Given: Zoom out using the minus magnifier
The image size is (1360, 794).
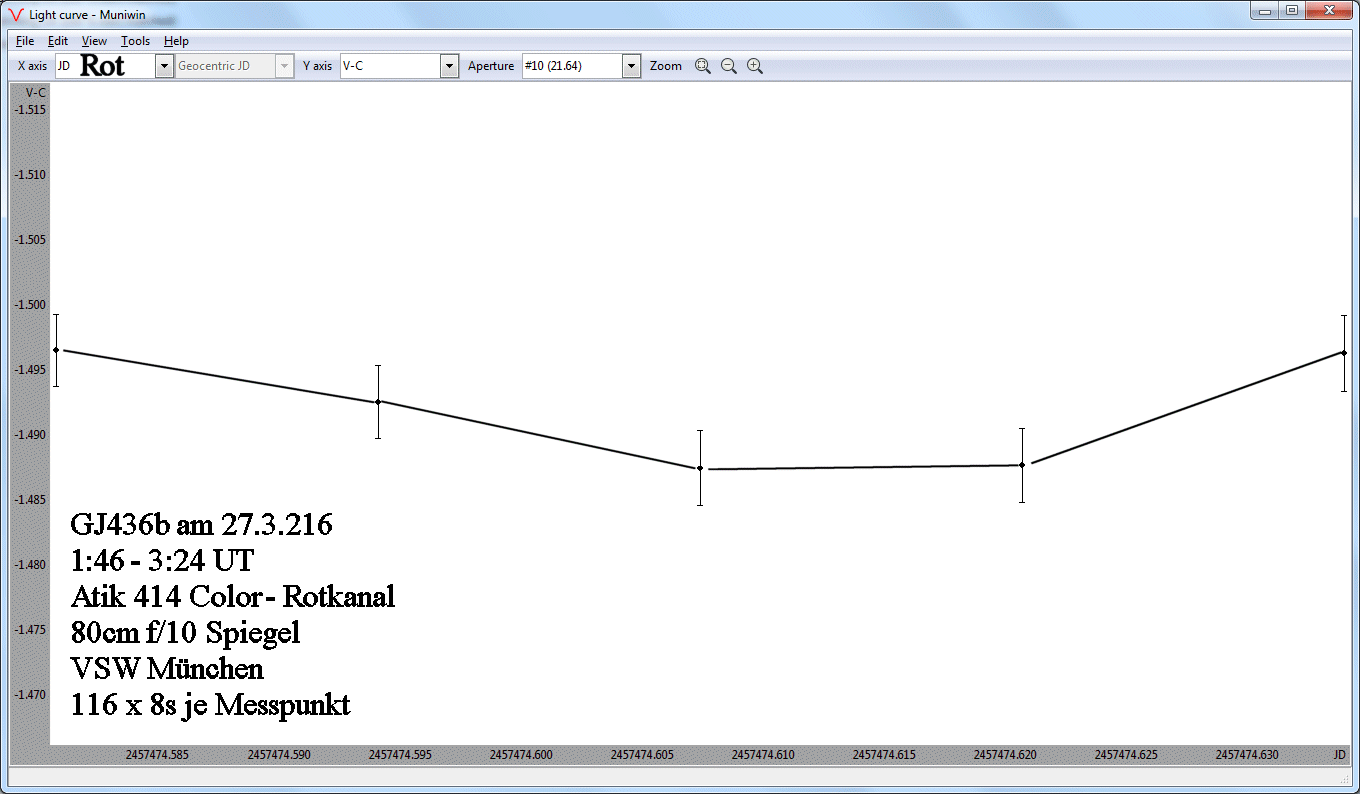Looking at the screenshot, I should click(729, 66).
